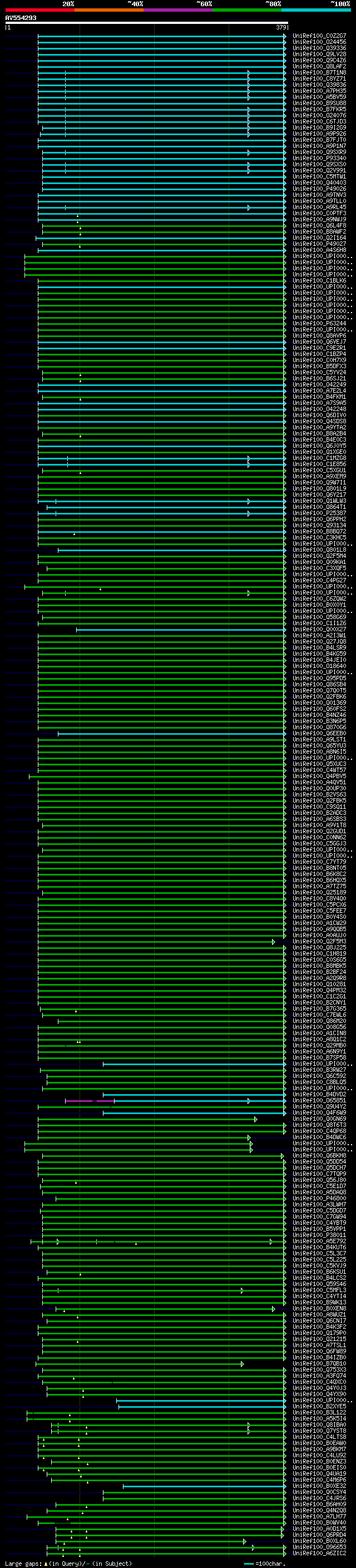Select the UniRef100_P38011 label
The width and height of the screenshot is (356, 1568).
pyautogui.click(x=319, y=1235)
